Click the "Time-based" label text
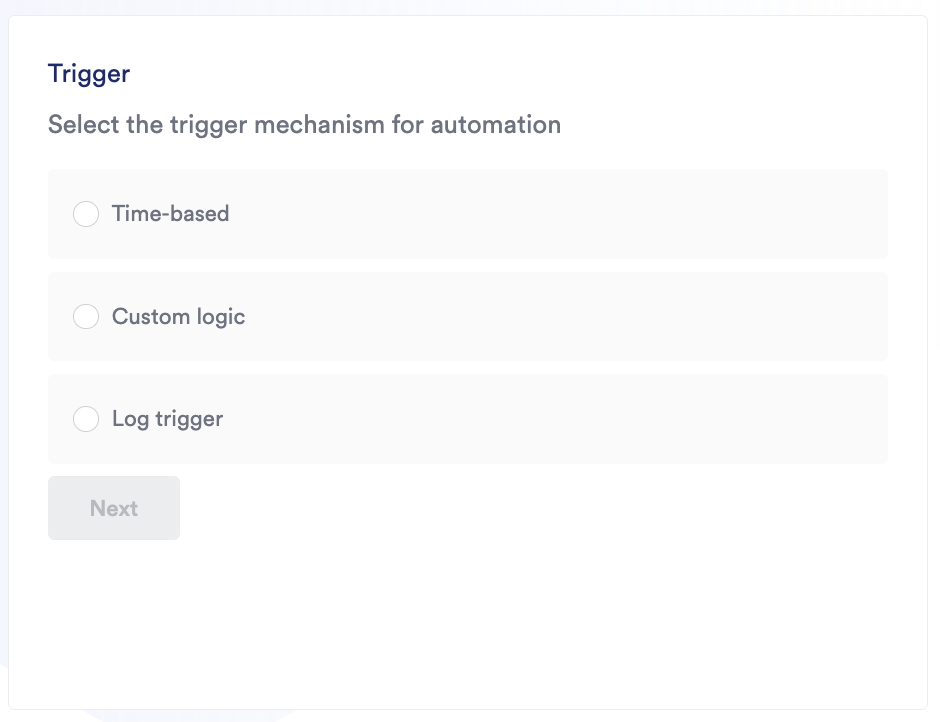This screenshot has height=722, width=940. pyautogui.click(x=170, y=214)
